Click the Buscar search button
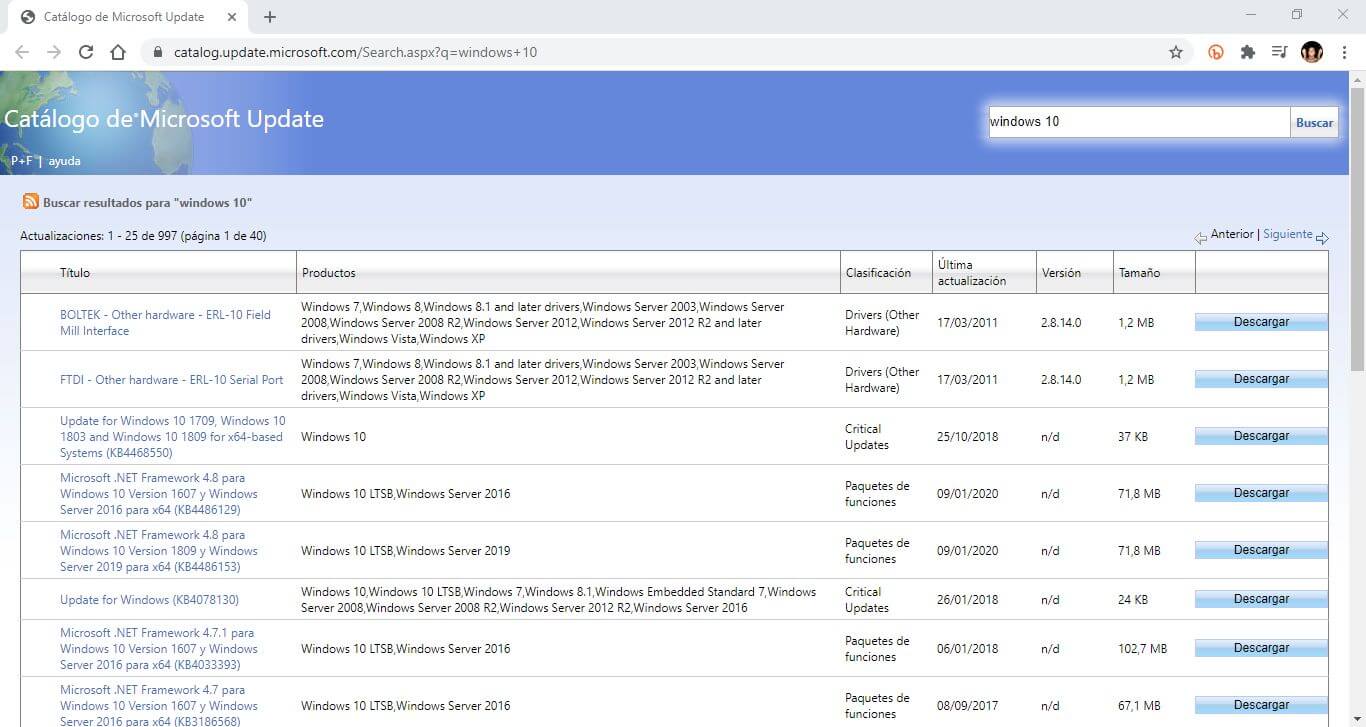This screenshot has width=1366, height=727. pos(1314,122)
